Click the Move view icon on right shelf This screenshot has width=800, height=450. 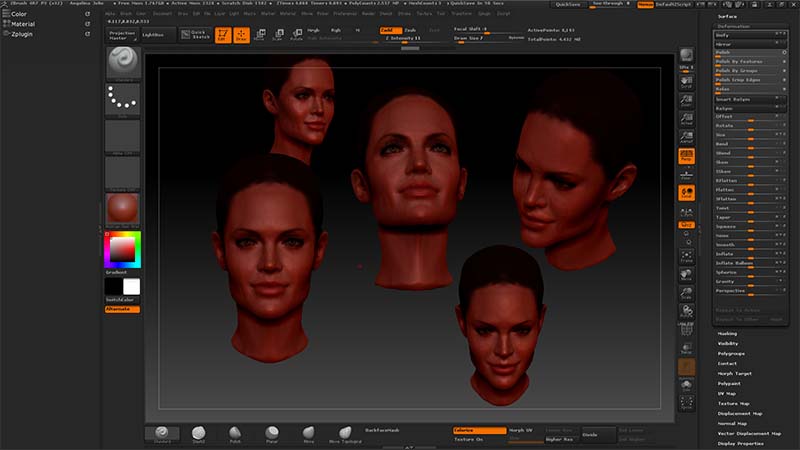tap(686, 275)
